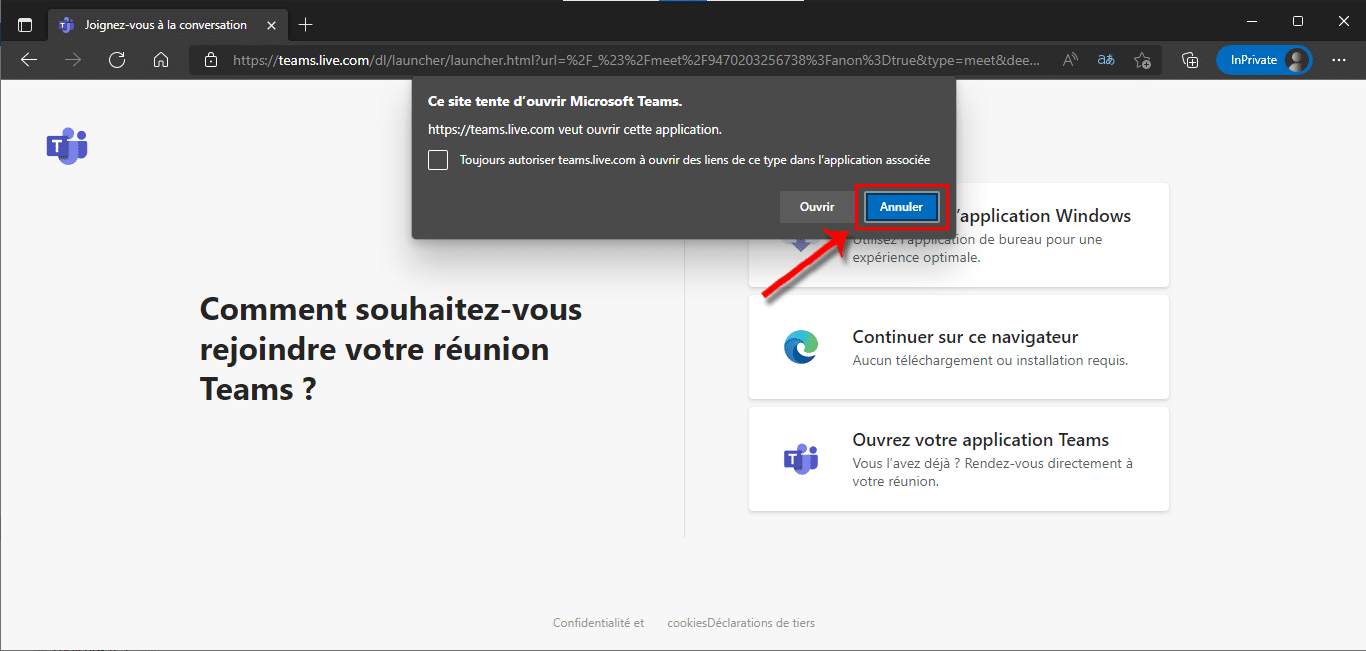The width and height of the screenshot is (1366, 651).
Task: Add this page to favorites
Action: click(x=1142, y=60)
